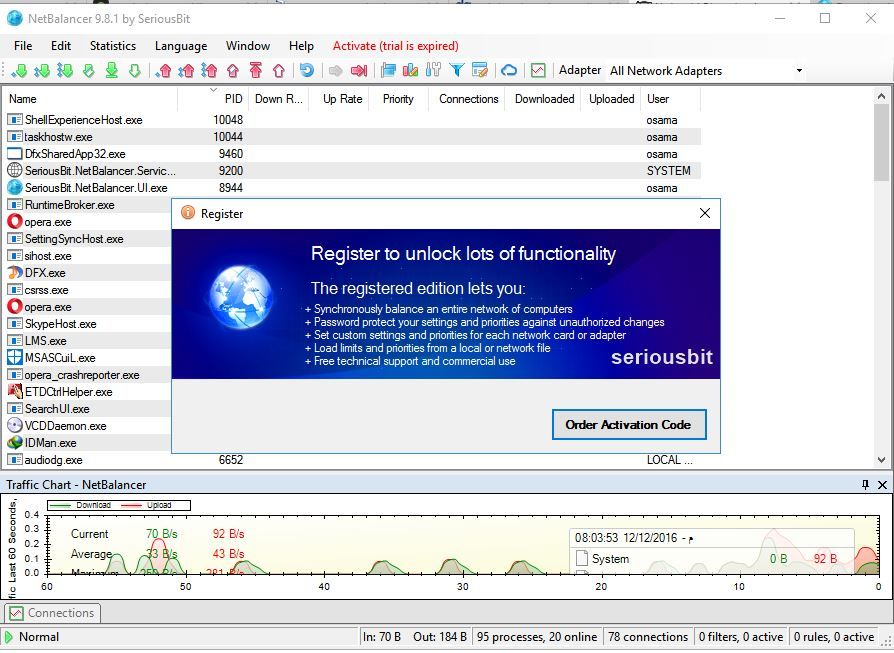Select the audiodg.exe process row
Image resolution: width=894 pixels, height=653 pixels.
pos(352,460)
